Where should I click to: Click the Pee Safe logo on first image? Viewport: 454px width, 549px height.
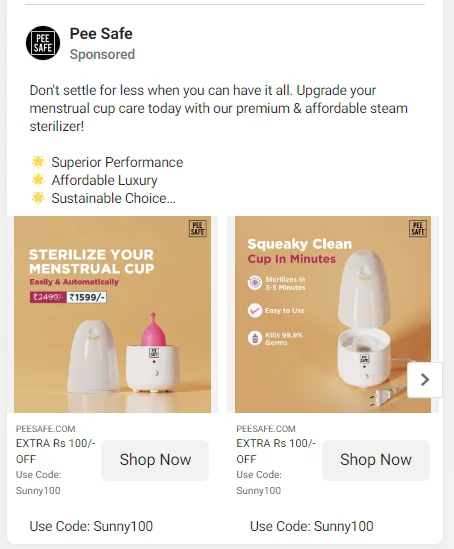197,228
